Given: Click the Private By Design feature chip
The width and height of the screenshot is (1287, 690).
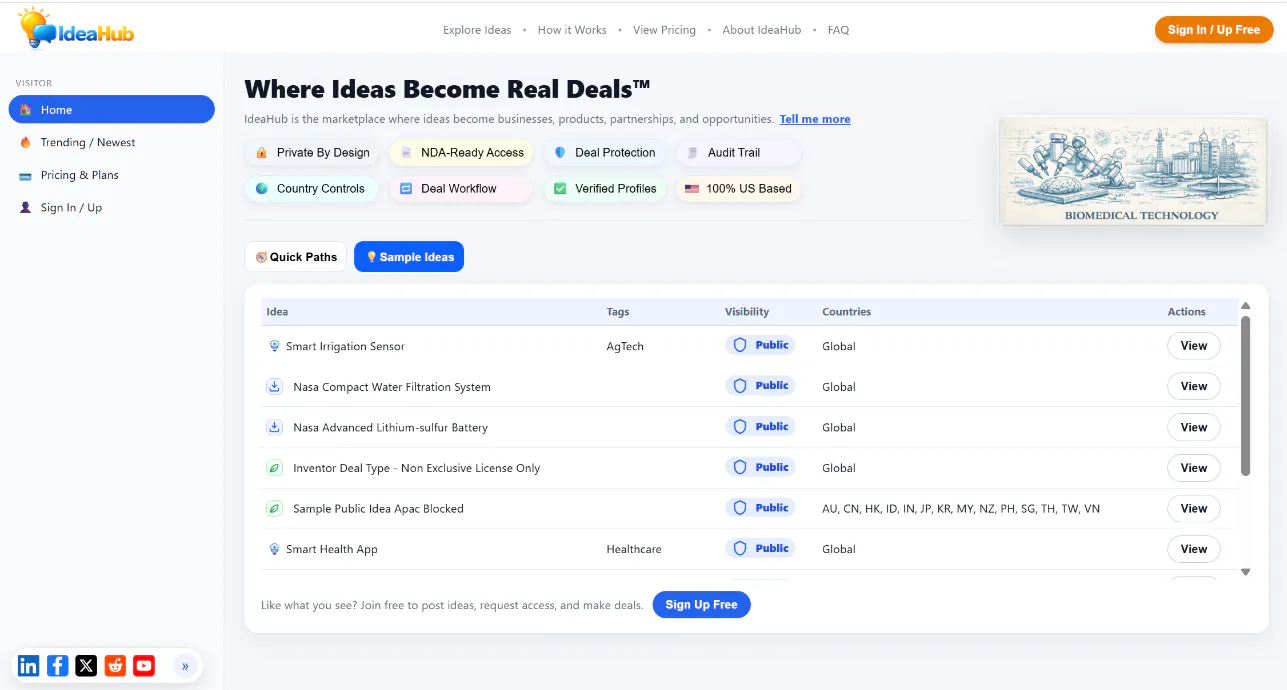Looking at the screenshot, I should point(312,153).
